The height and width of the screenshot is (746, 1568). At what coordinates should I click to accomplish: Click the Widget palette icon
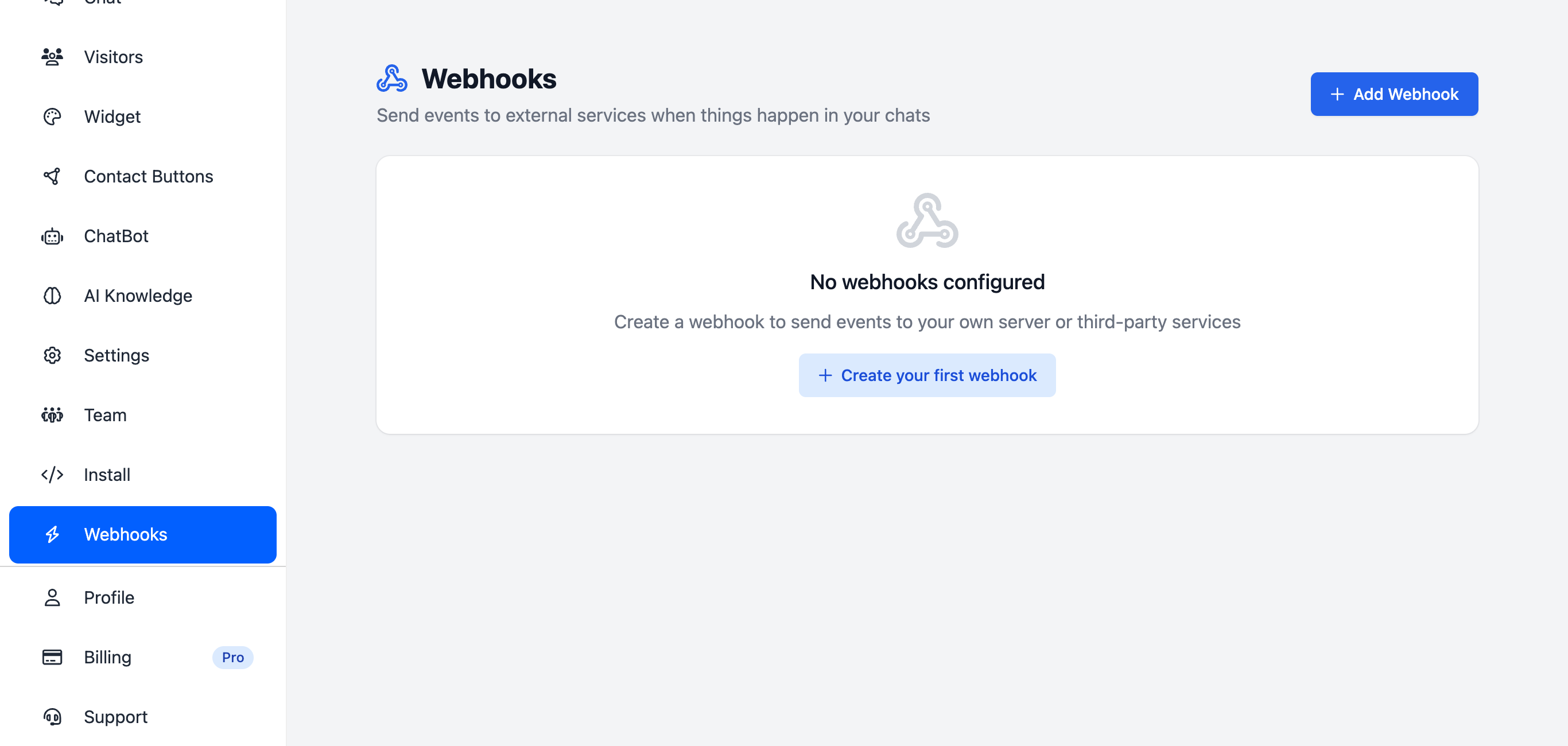(x=52, y=116)
